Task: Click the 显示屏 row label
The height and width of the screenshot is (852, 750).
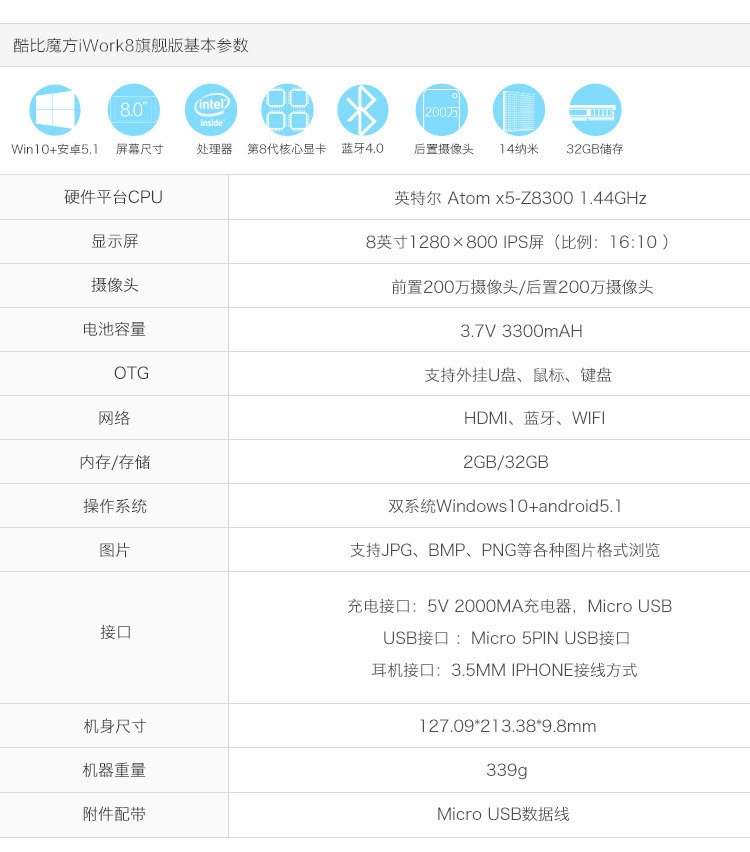Action: click(115, 241)
